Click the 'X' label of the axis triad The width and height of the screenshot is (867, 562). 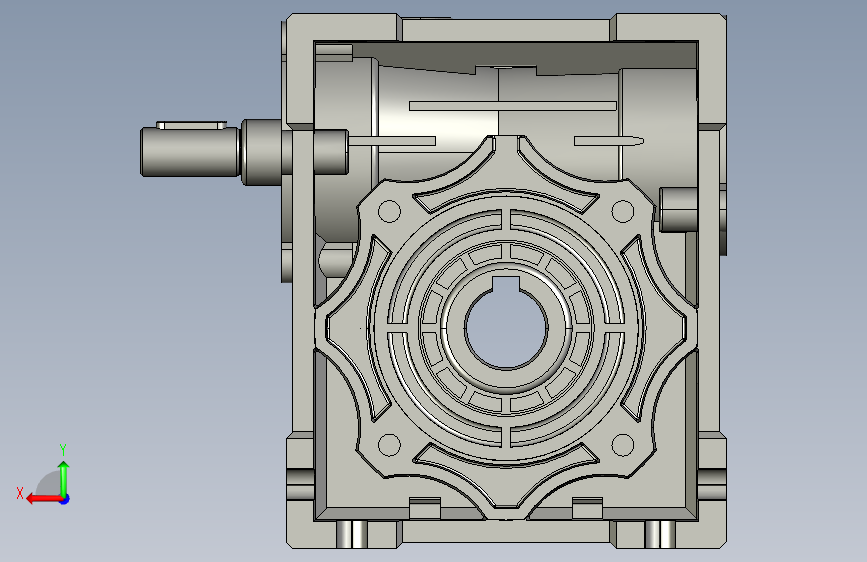click(20, 493)
